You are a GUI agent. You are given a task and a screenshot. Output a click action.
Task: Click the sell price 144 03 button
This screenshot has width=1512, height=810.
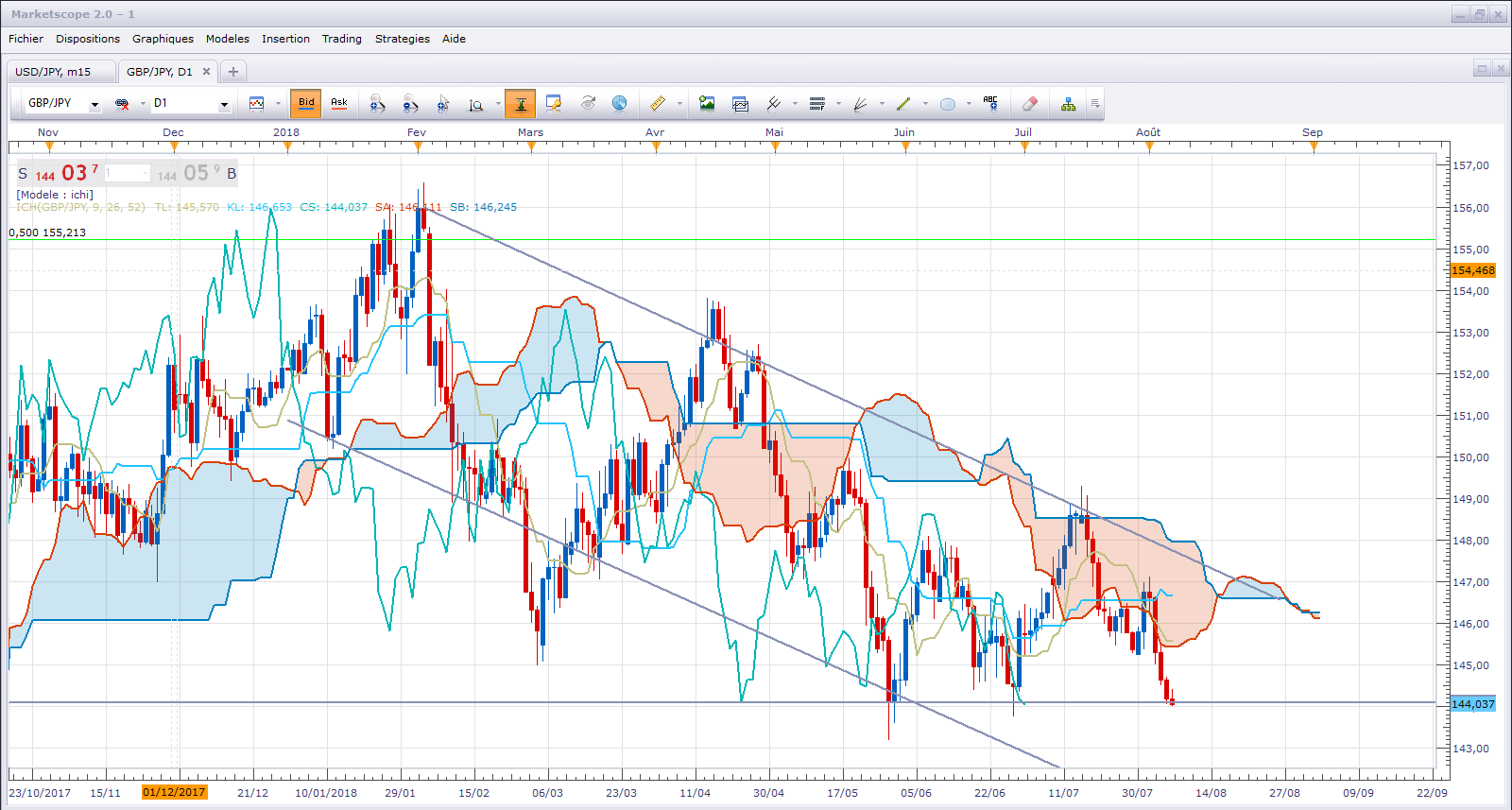[x=58, y=173]
